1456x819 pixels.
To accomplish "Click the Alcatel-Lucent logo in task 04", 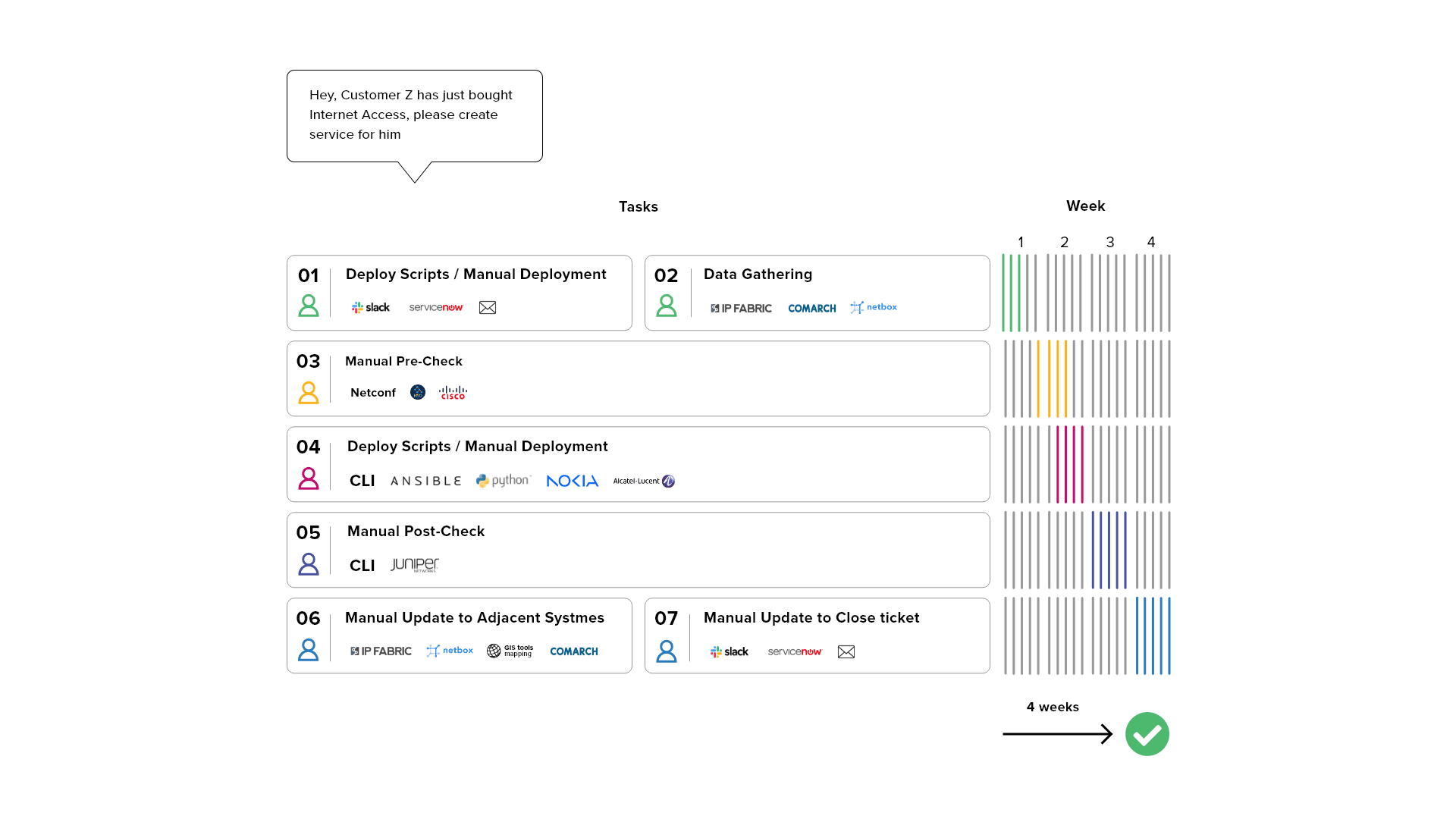I will pos(644,481).
